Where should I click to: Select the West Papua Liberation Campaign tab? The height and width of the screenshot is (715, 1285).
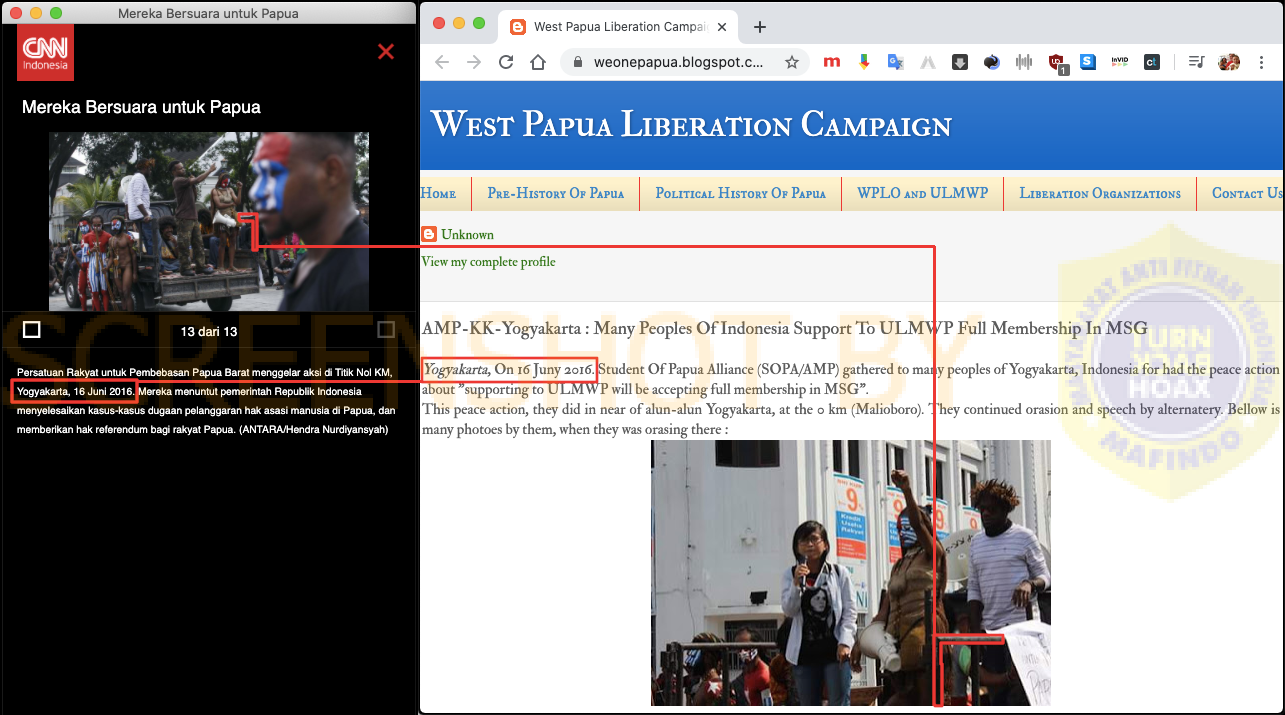619,27
